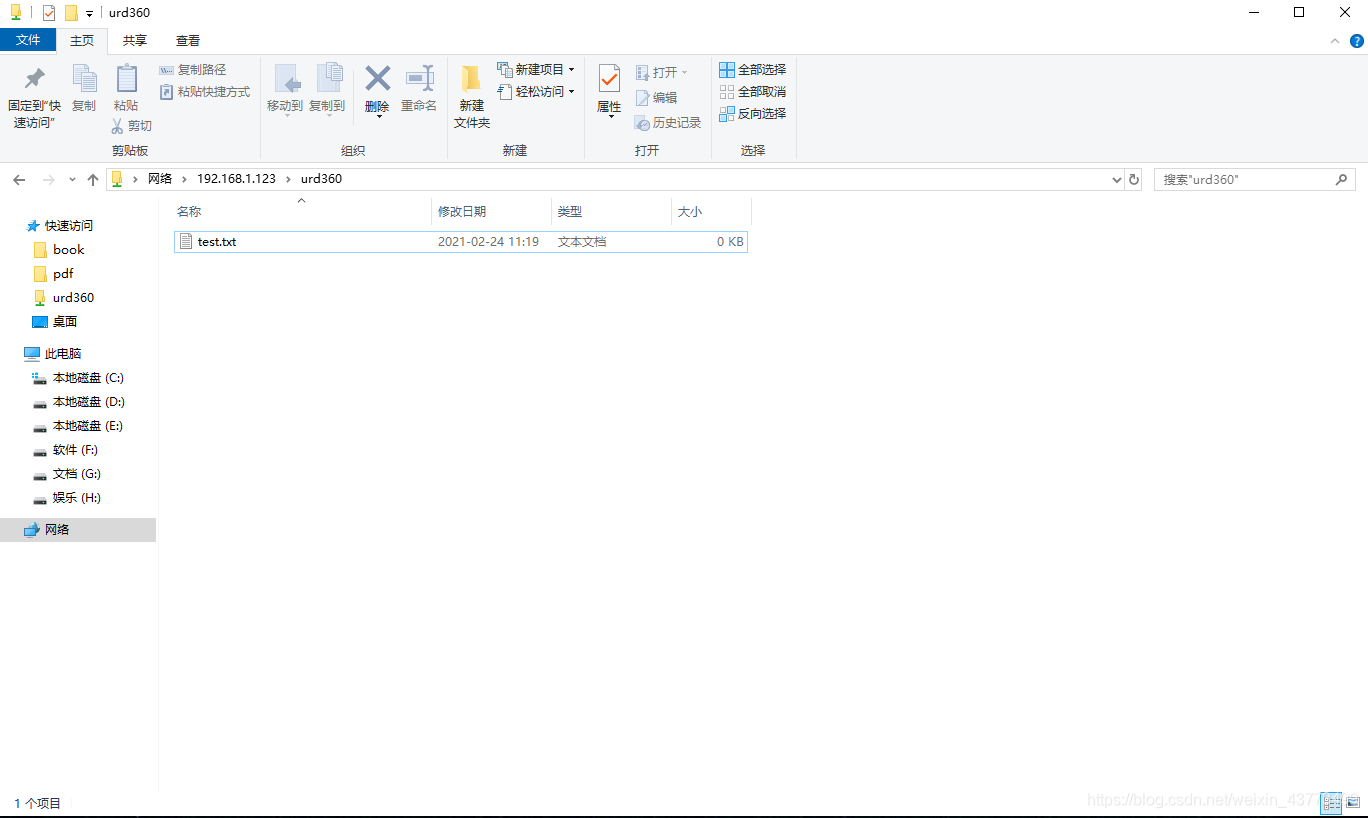
Task: Click the Open ribbon item
Action: pos(661,73)
